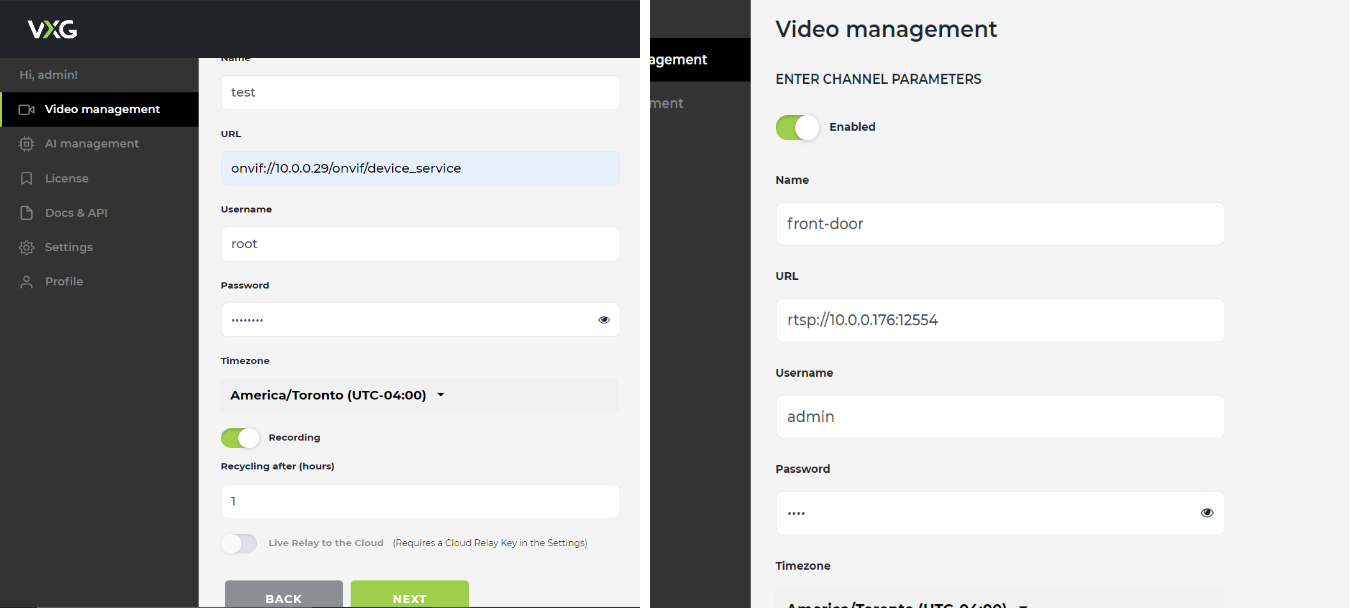Click the onvif URL input field

pos(420,168)
